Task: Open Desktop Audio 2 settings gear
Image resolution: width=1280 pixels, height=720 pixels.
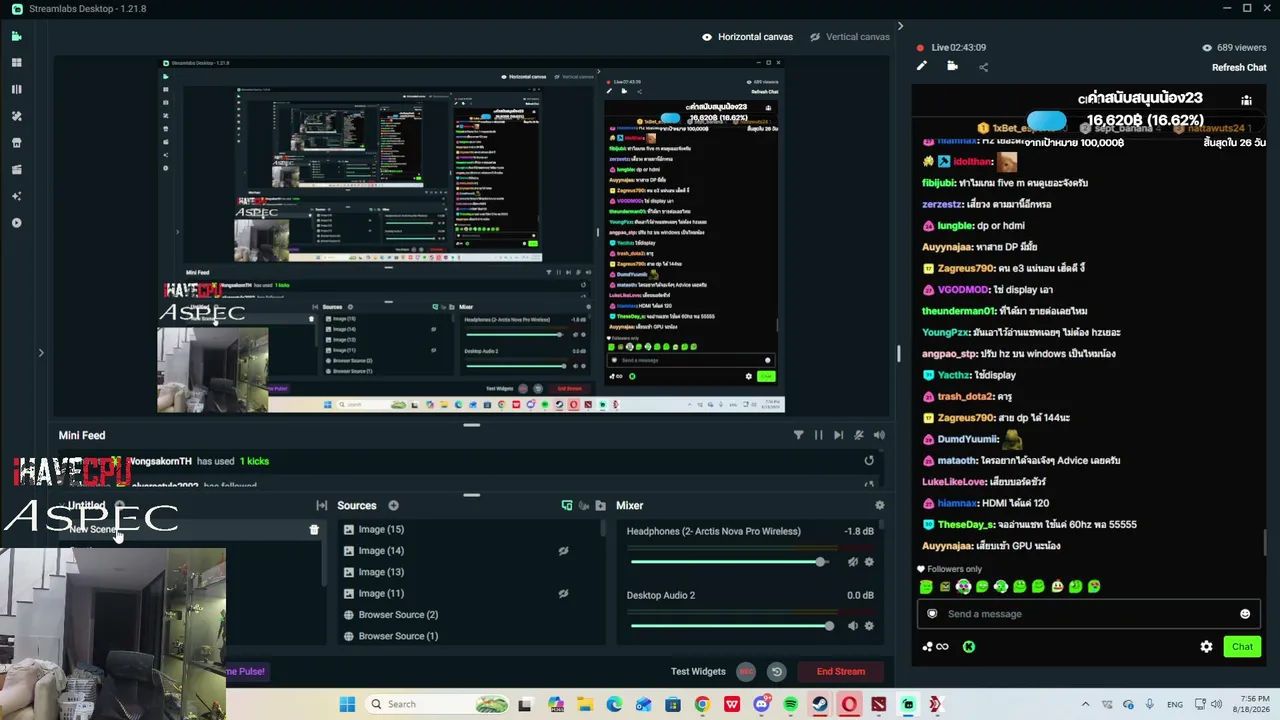Action: (869, 626)
